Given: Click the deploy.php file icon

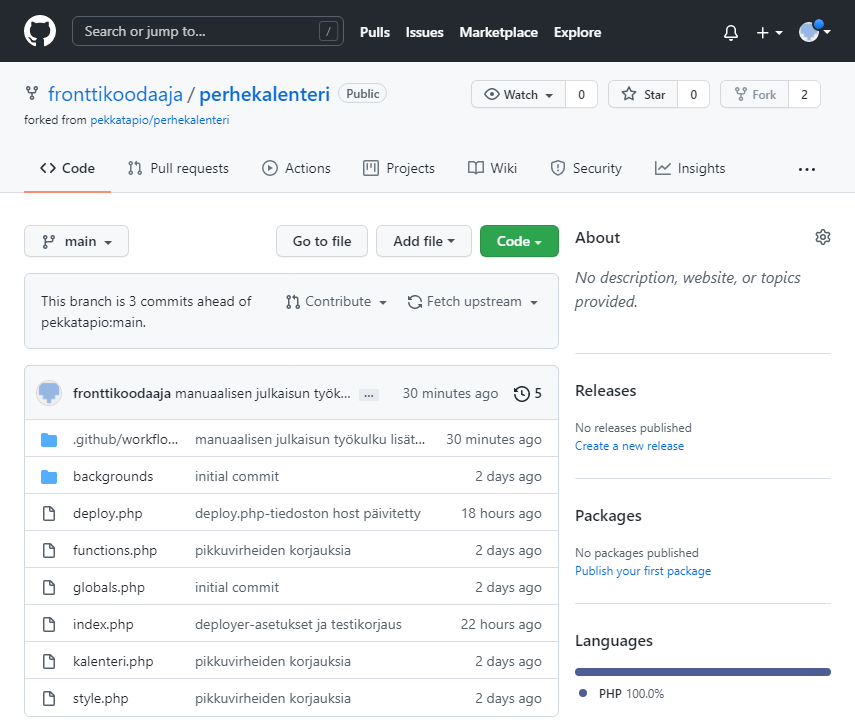Looking at the screenshot, I should [49, 514].
